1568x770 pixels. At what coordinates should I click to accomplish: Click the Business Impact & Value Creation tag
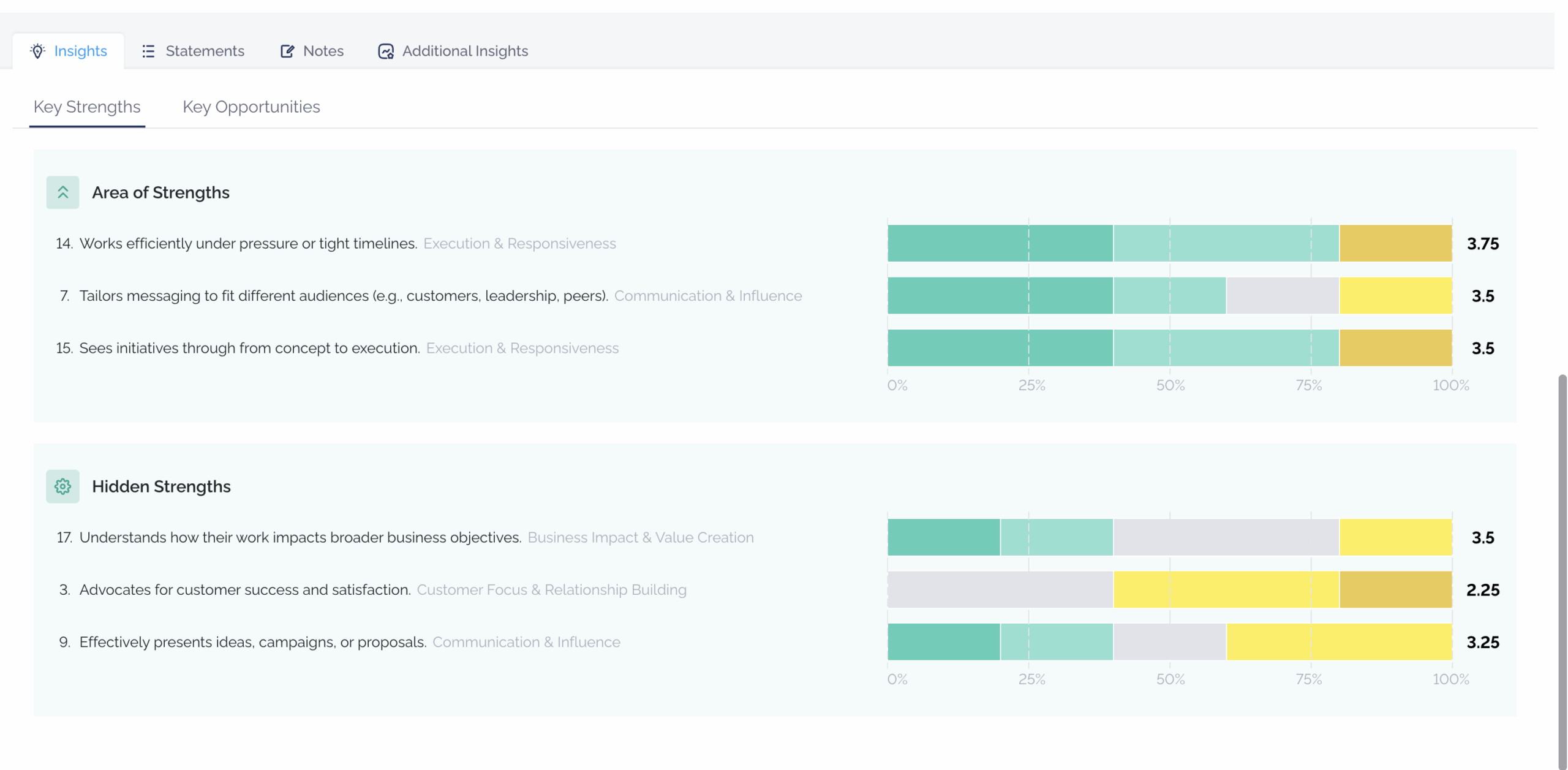641,537
